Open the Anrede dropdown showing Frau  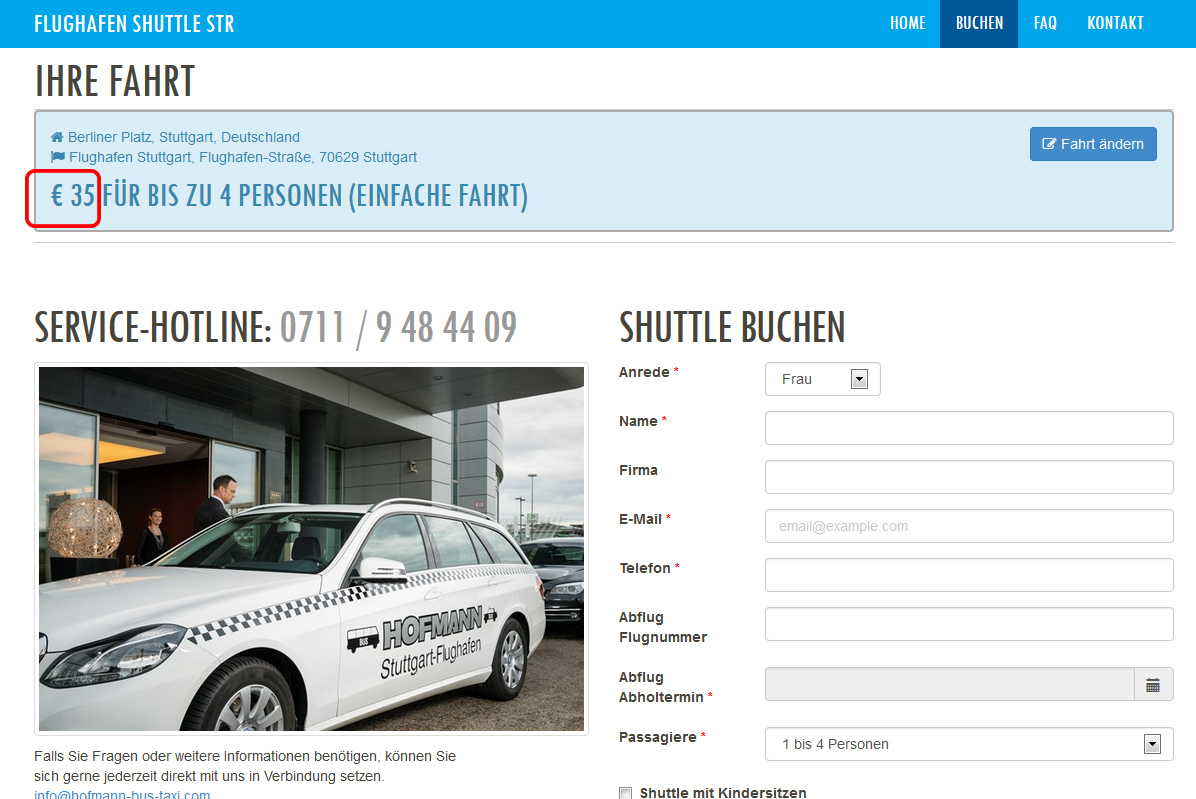822,379
